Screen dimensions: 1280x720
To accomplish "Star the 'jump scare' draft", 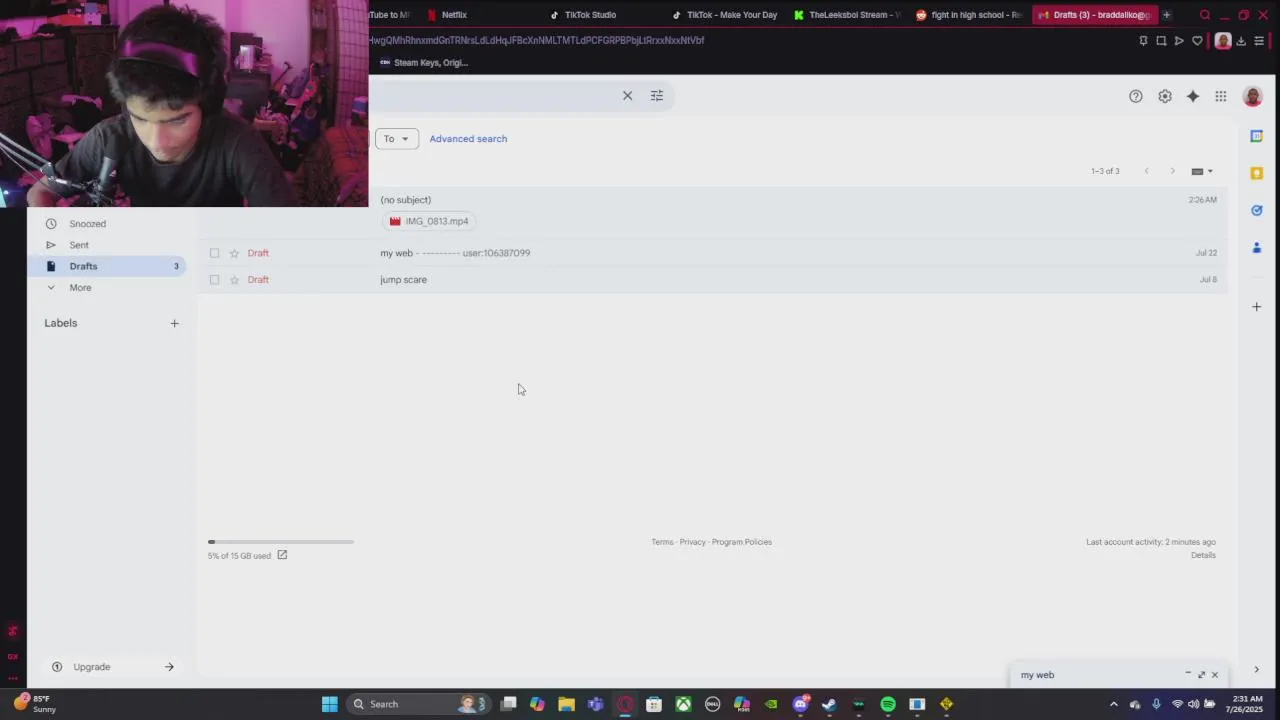I will click(x=234, y=280).
